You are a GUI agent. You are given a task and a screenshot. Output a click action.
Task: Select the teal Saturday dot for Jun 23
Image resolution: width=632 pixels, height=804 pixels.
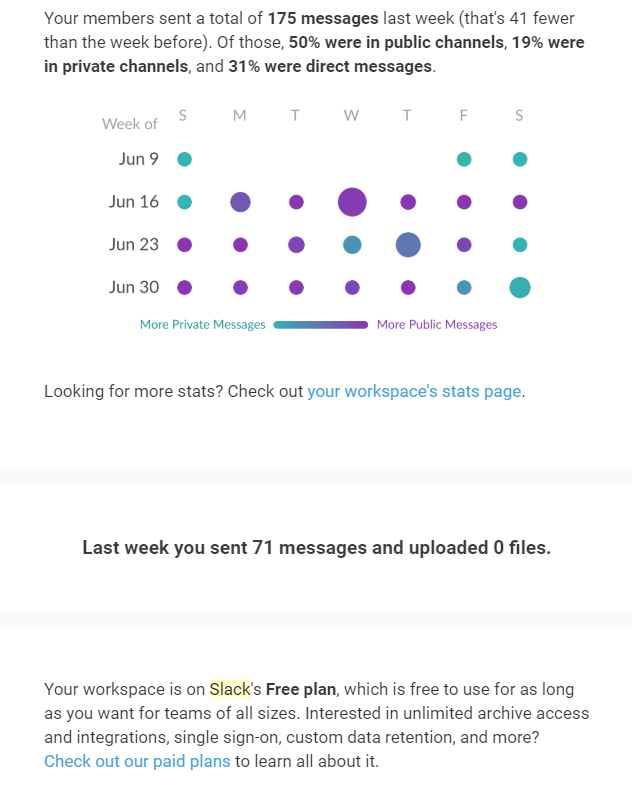click(520, 245)
